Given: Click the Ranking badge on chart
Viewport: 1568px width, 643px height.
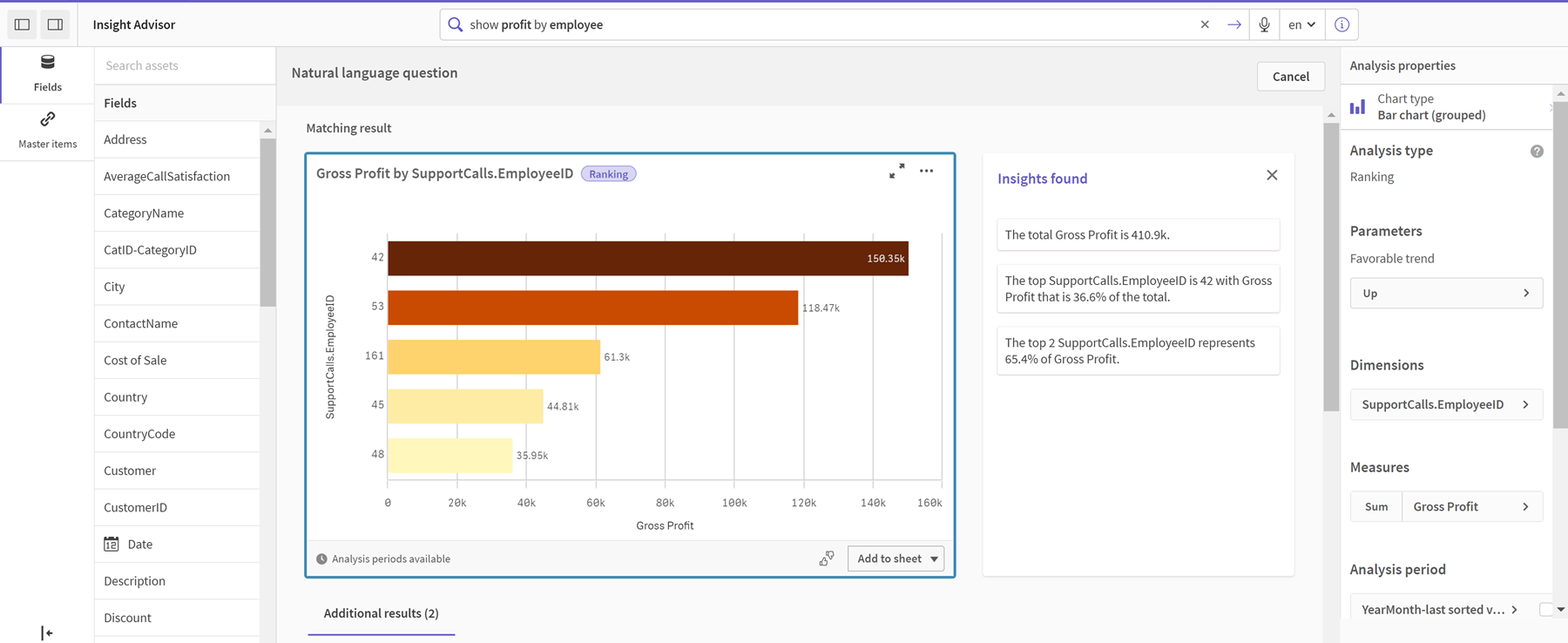Looking at the screenshot, I should click(x=608, y=174).
